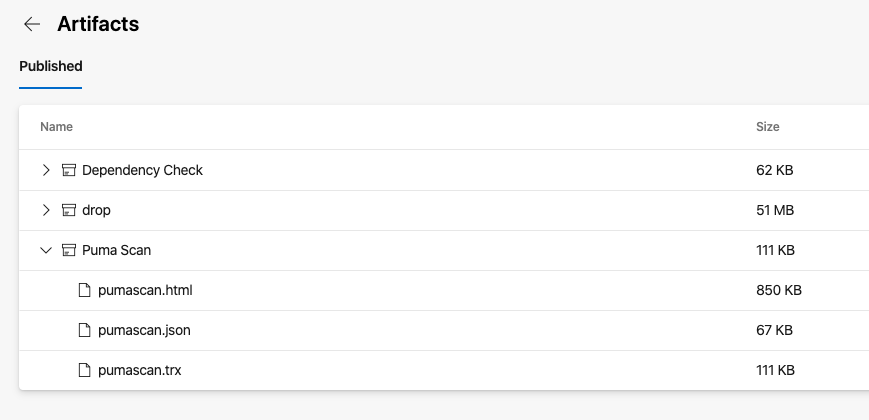Open the pumascan.json file
Image resolution: width=869 pixels, height=420 pixels.
coord(144,330)
